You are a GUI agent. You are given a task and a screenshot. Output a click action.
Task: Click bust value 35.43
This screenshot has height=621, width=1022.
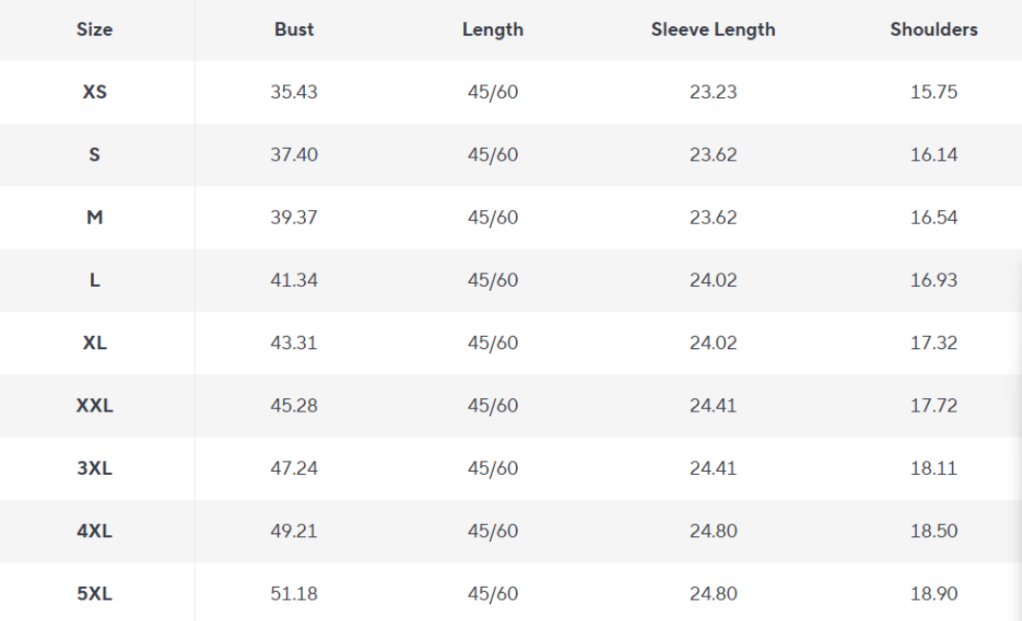pos(293,93)
